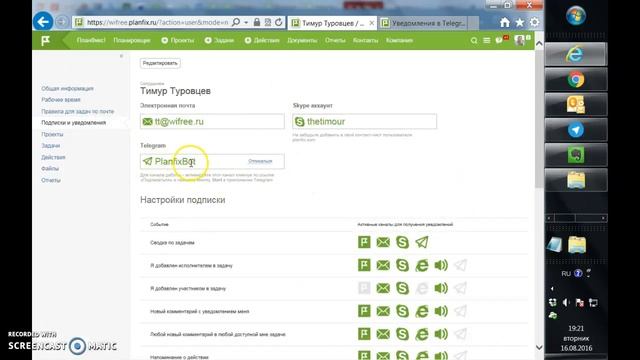The image size is (640, 360).
Task: Click sound icon in «Любой новый комментарий» row
Action: pyautogui.click(x=441, y=334)
